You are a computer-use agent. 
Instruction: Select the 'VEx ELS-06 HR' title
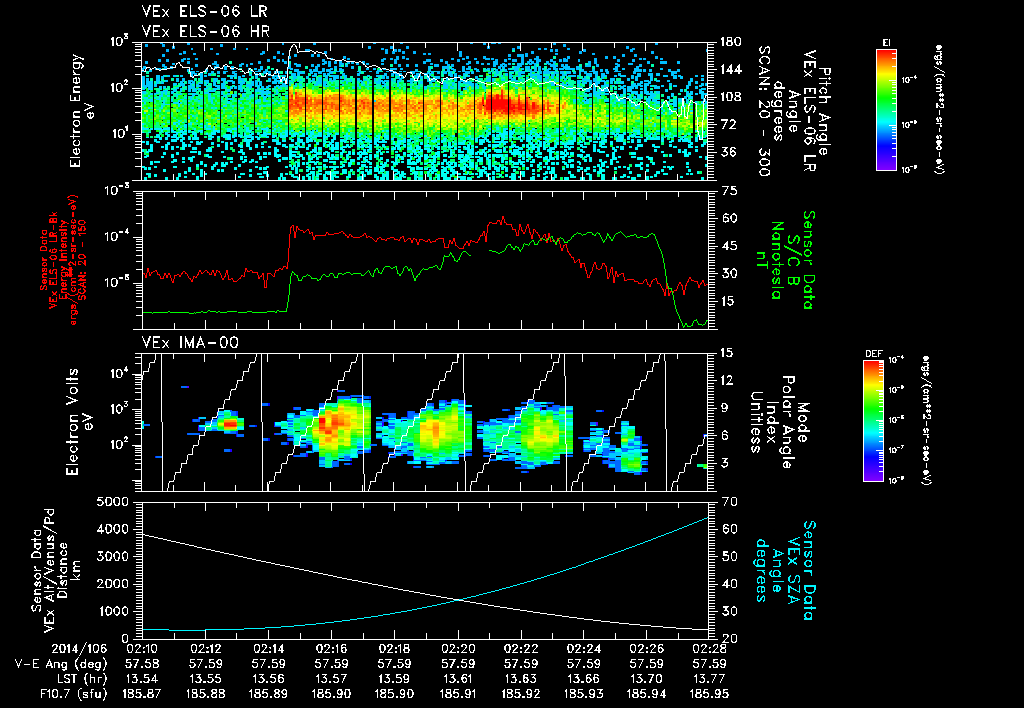(205, 31)
